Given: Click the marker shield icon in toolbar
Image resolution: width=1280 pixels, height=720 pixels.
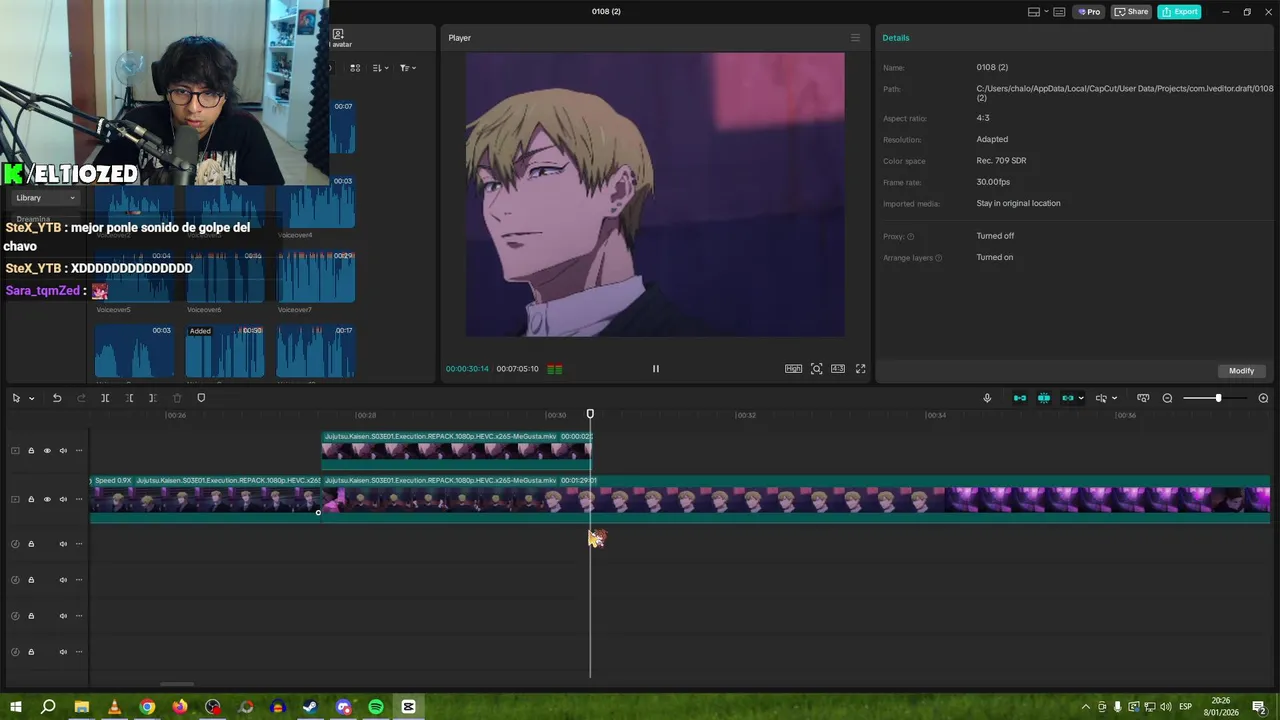Looking at the screenshot, I should point(201,398).
